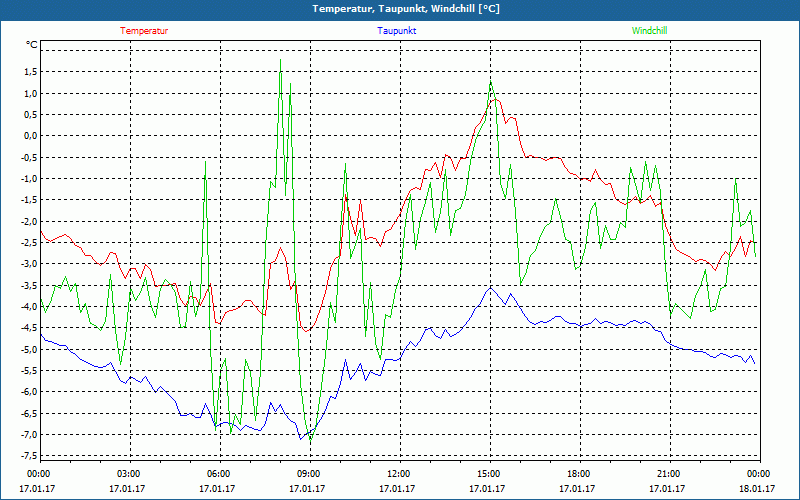Click the '18.01.17' date label
Viewport: 800px width, 500px height.
tap(757, 488)
